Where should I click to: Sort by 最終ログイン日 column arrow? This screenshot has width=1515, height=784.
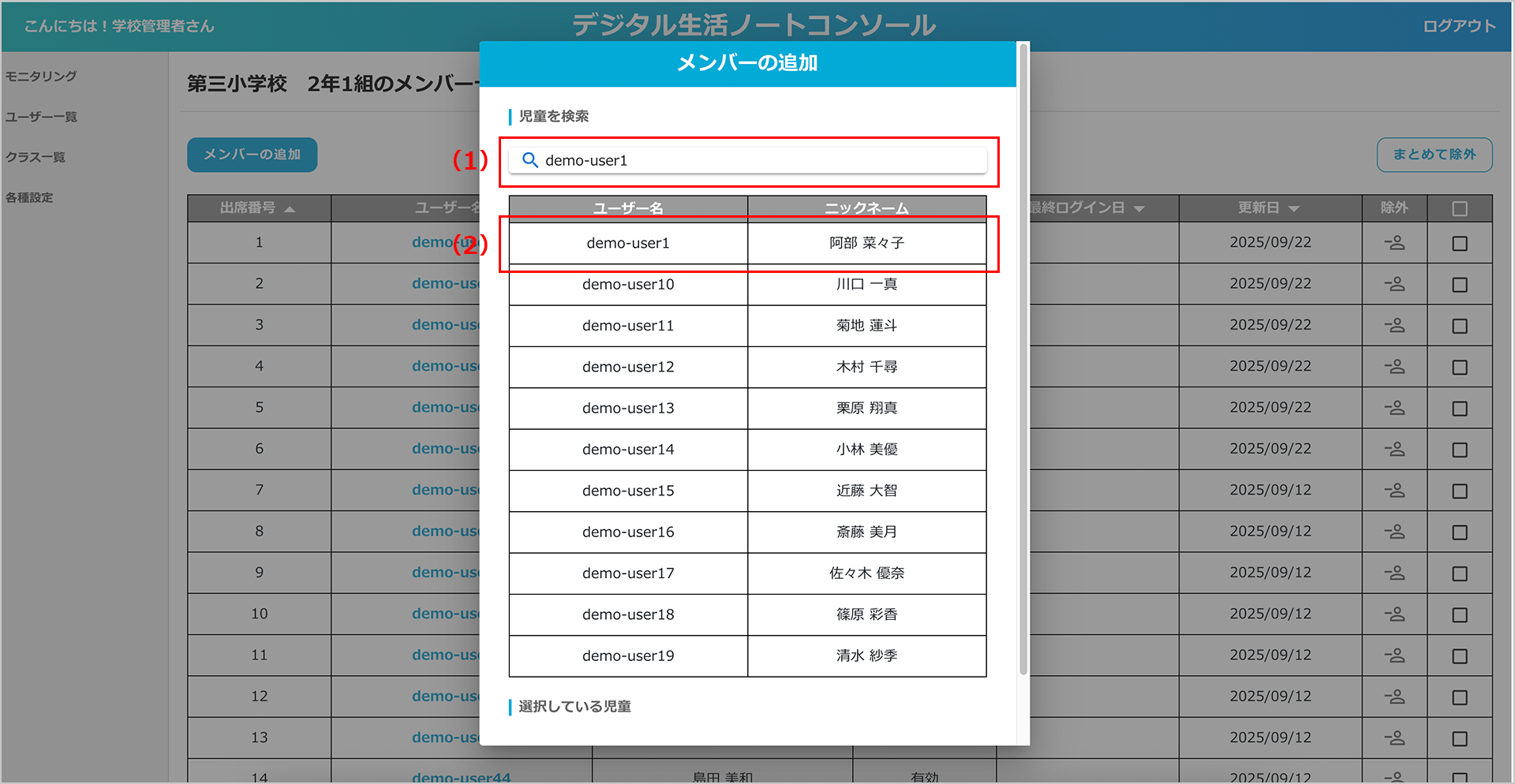click(x=1139, y=209)
